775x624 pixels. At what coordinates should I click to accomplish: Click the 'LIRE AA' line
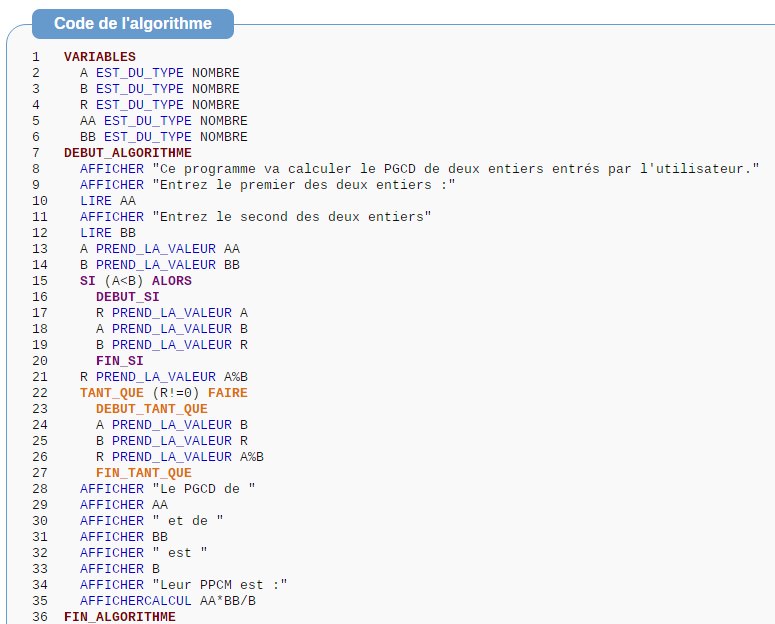108,201
